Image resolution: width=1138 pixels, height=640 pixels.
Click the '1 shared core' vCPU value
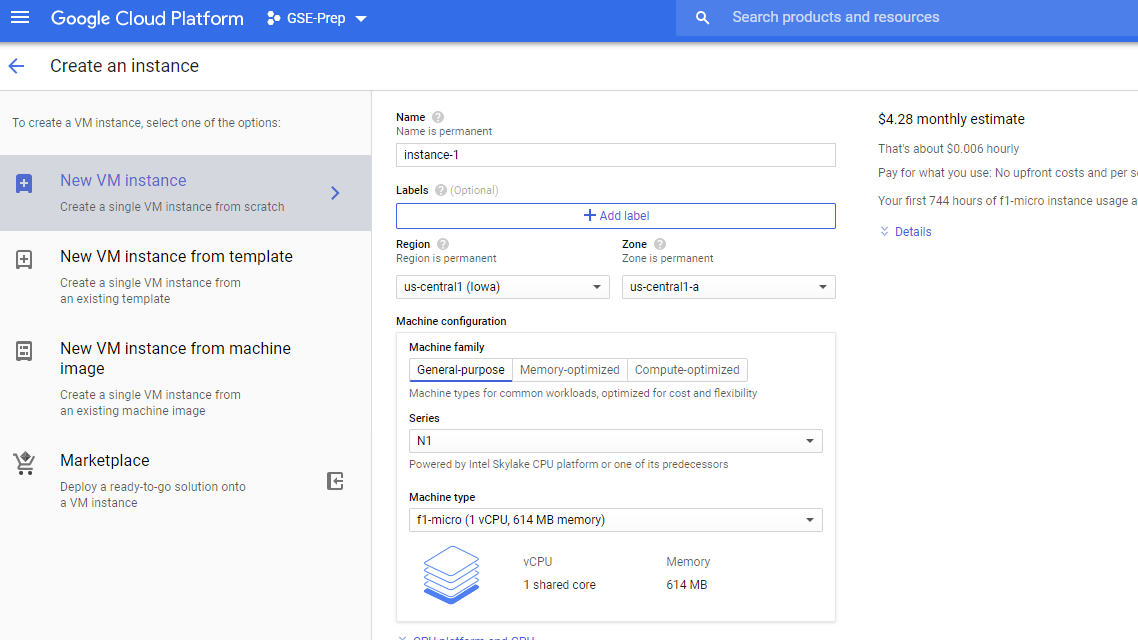[x=559, y=585]
